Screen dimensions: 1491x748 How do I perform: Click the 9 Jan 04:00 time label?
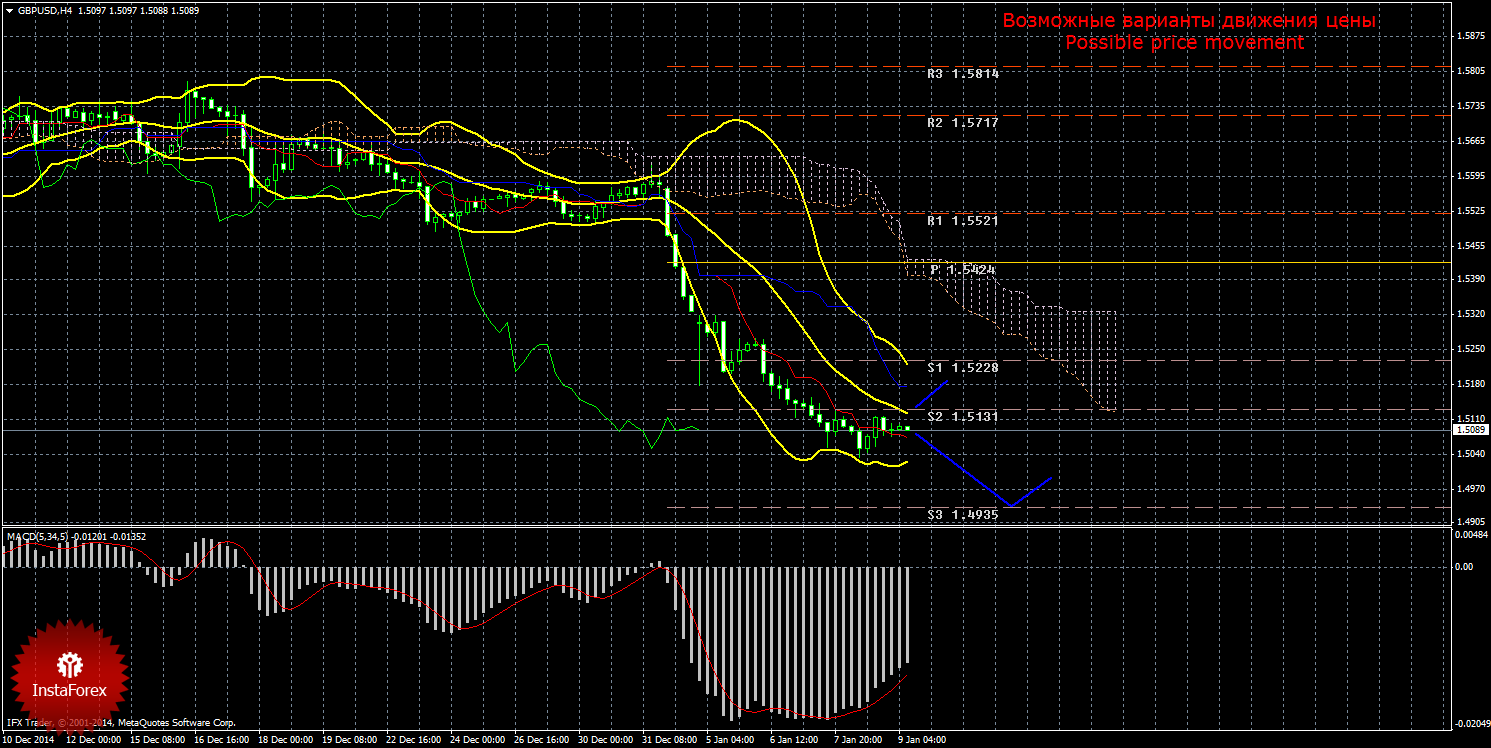(923, 741)
